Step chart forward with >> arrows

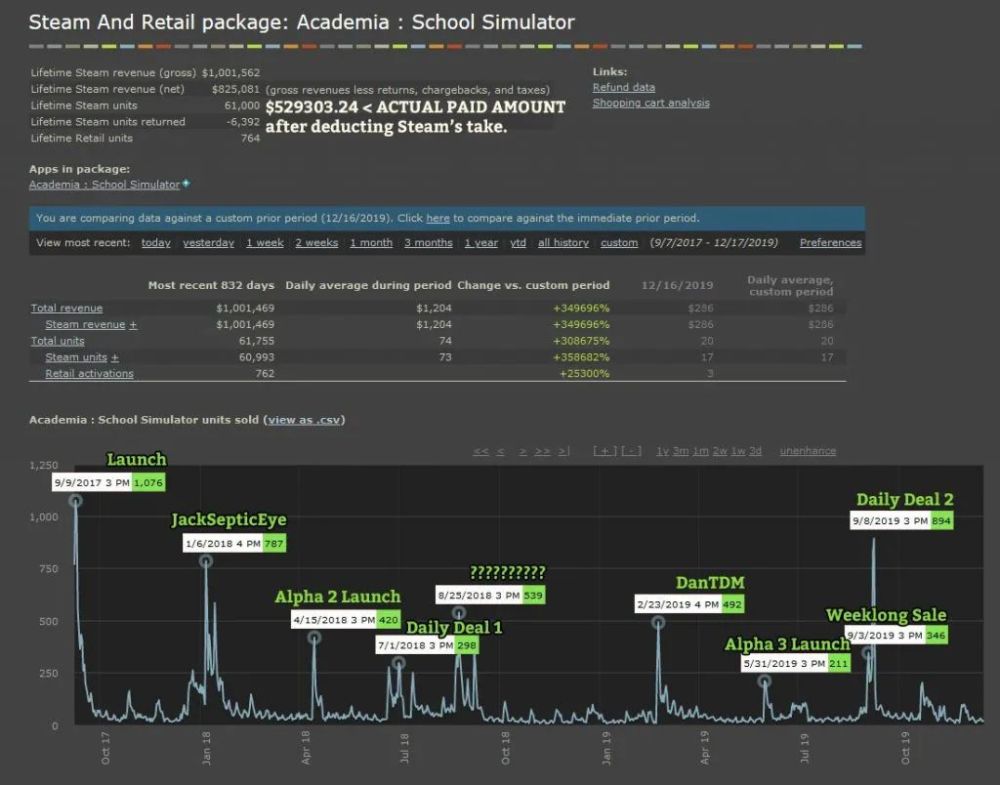543,451
